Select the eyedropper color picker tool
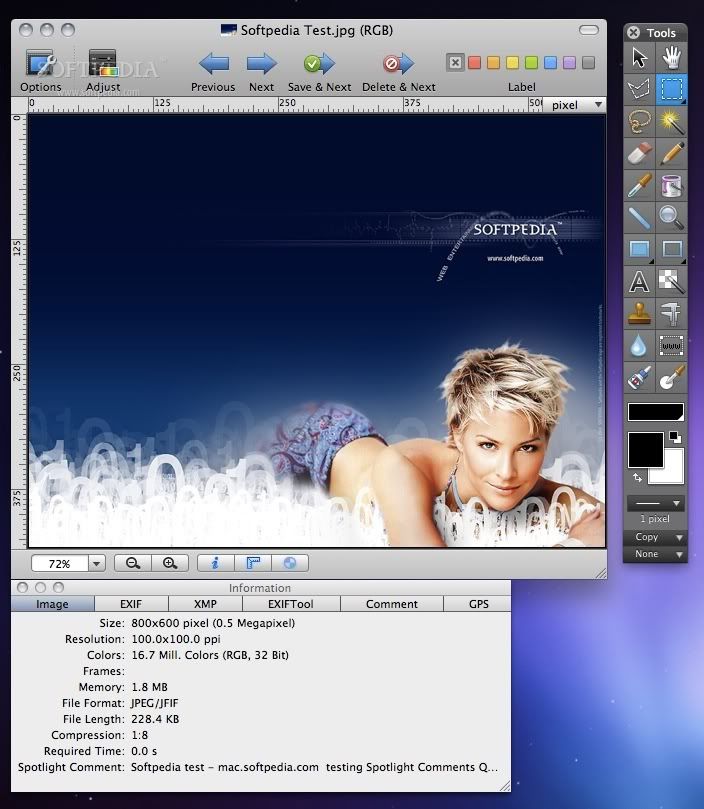704x809 pixels. point(639,185)
